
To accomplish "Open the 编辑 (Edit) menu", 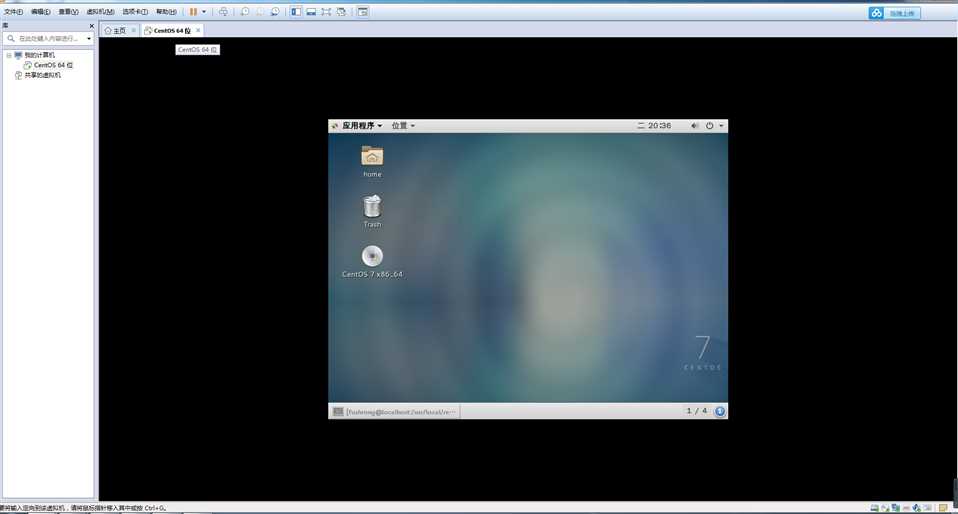I will (x=40, y=12).
